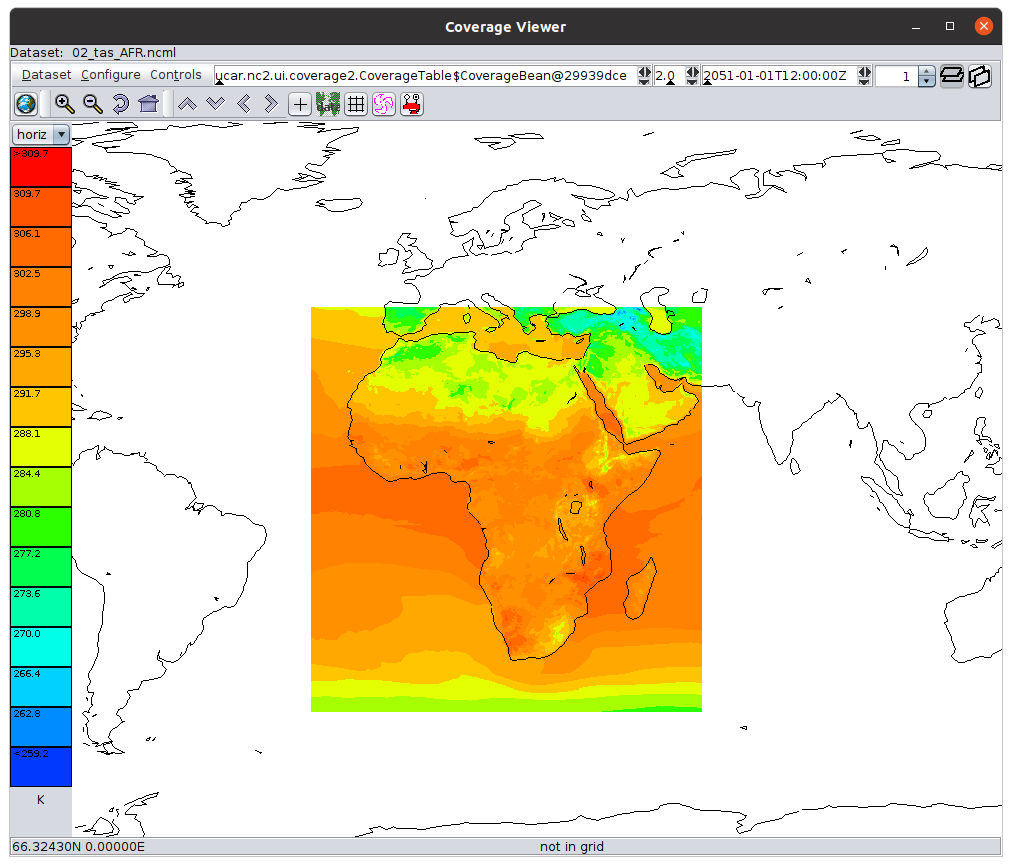Open the Configure menu

pos(110,75)
